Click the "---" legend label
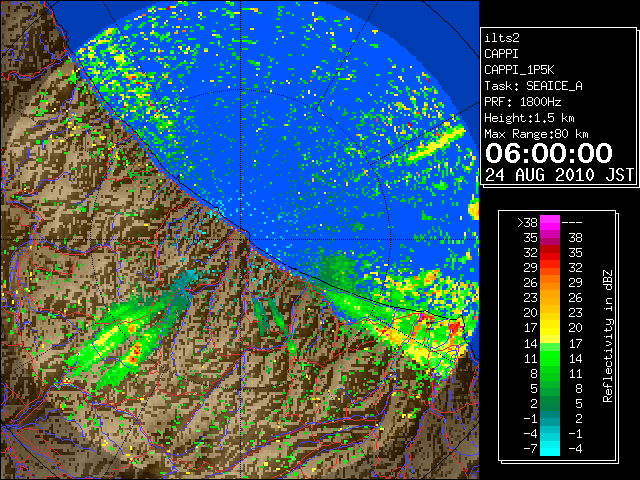640x480 pixels. [572, 223]
